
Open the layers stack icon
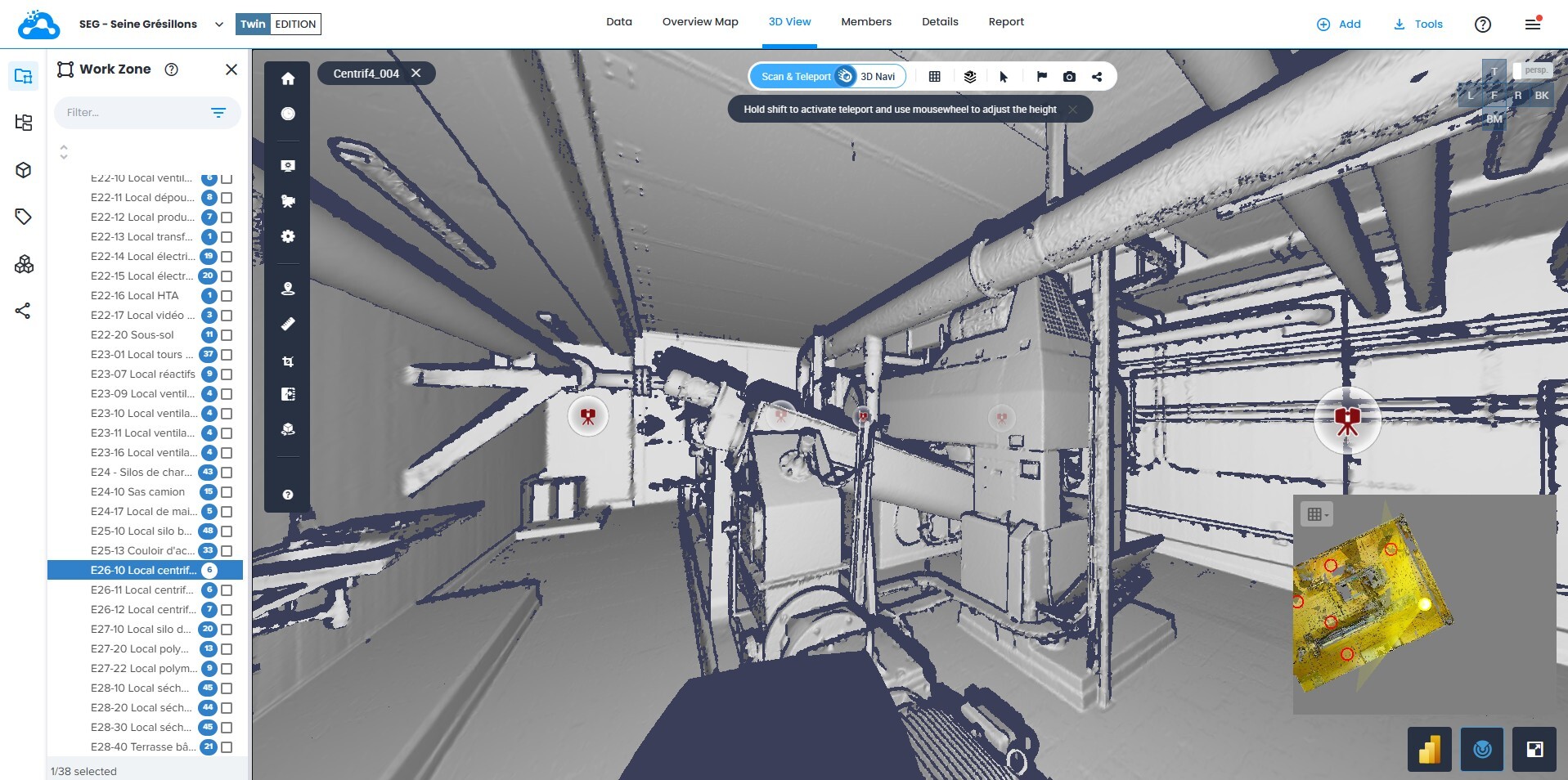pos(969,77)
